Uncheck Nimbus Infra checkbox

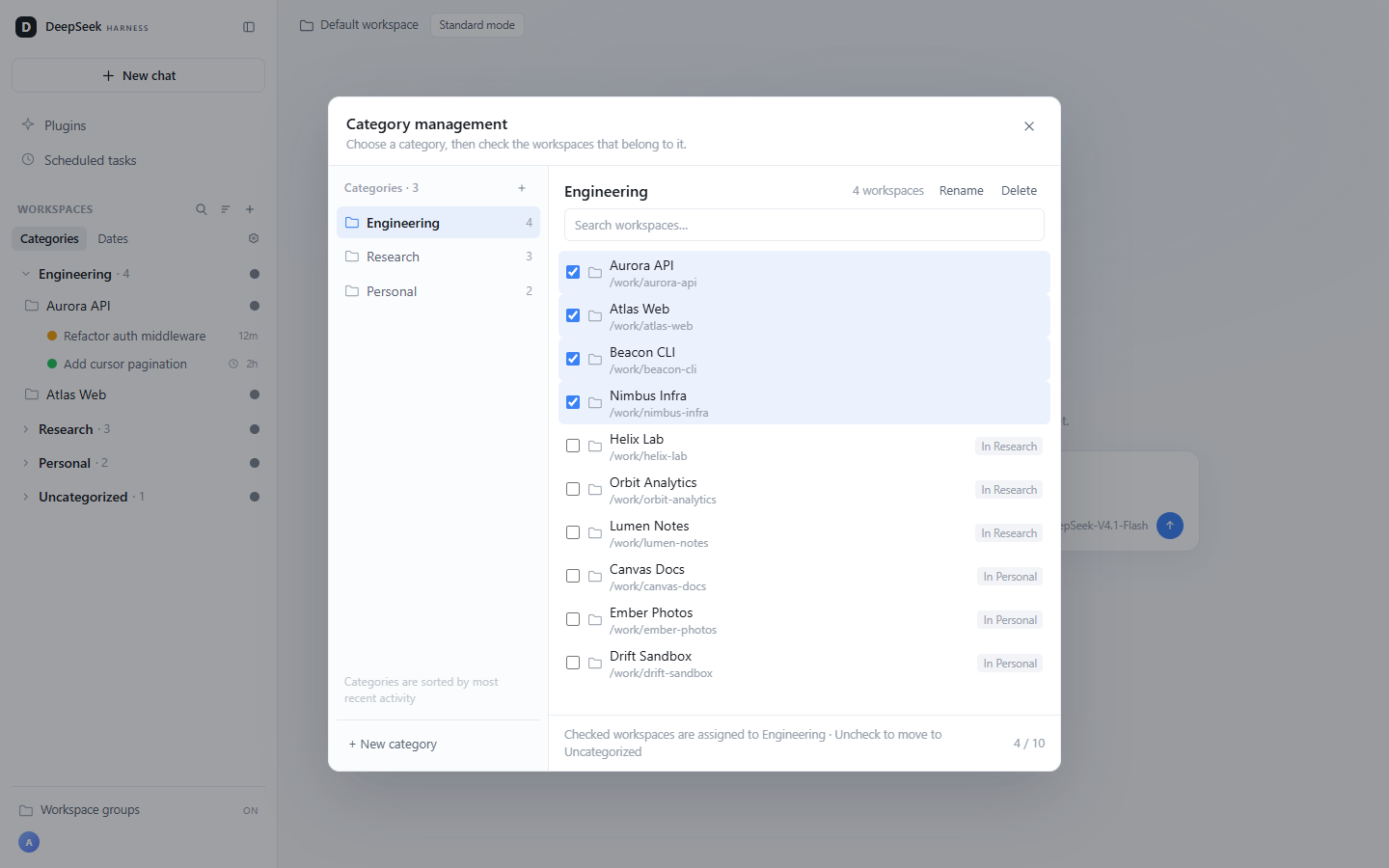click(573, 402)
